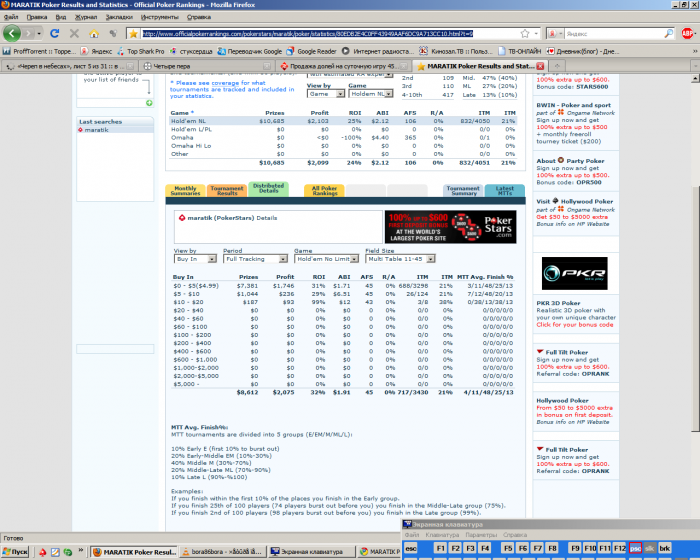This screenshot has height=560, width=700.
Task: Select the All Poker Rankings tab
Action: tap(325, 190)
